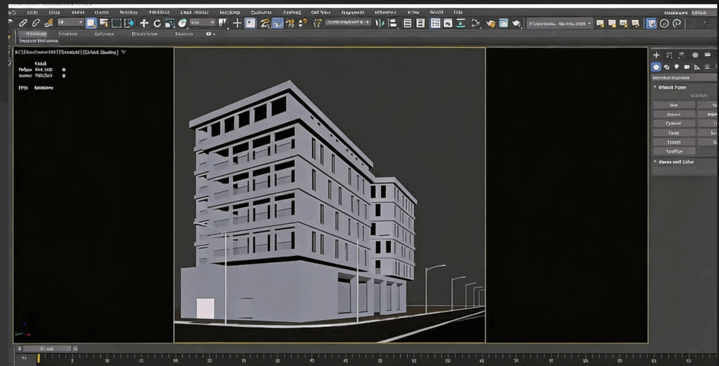Select the Lights category icon

coord(676,67)
